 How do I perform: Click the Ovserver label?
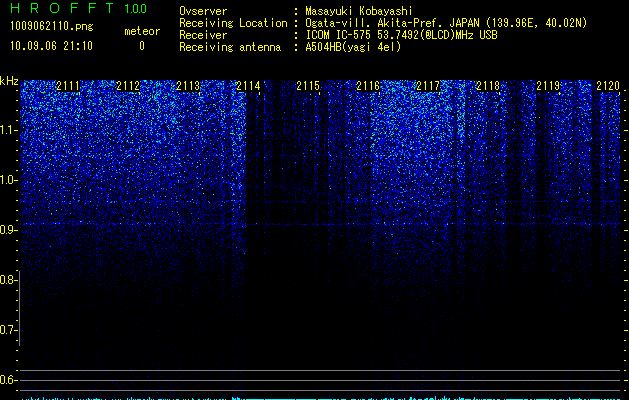[x=203, y=11]
